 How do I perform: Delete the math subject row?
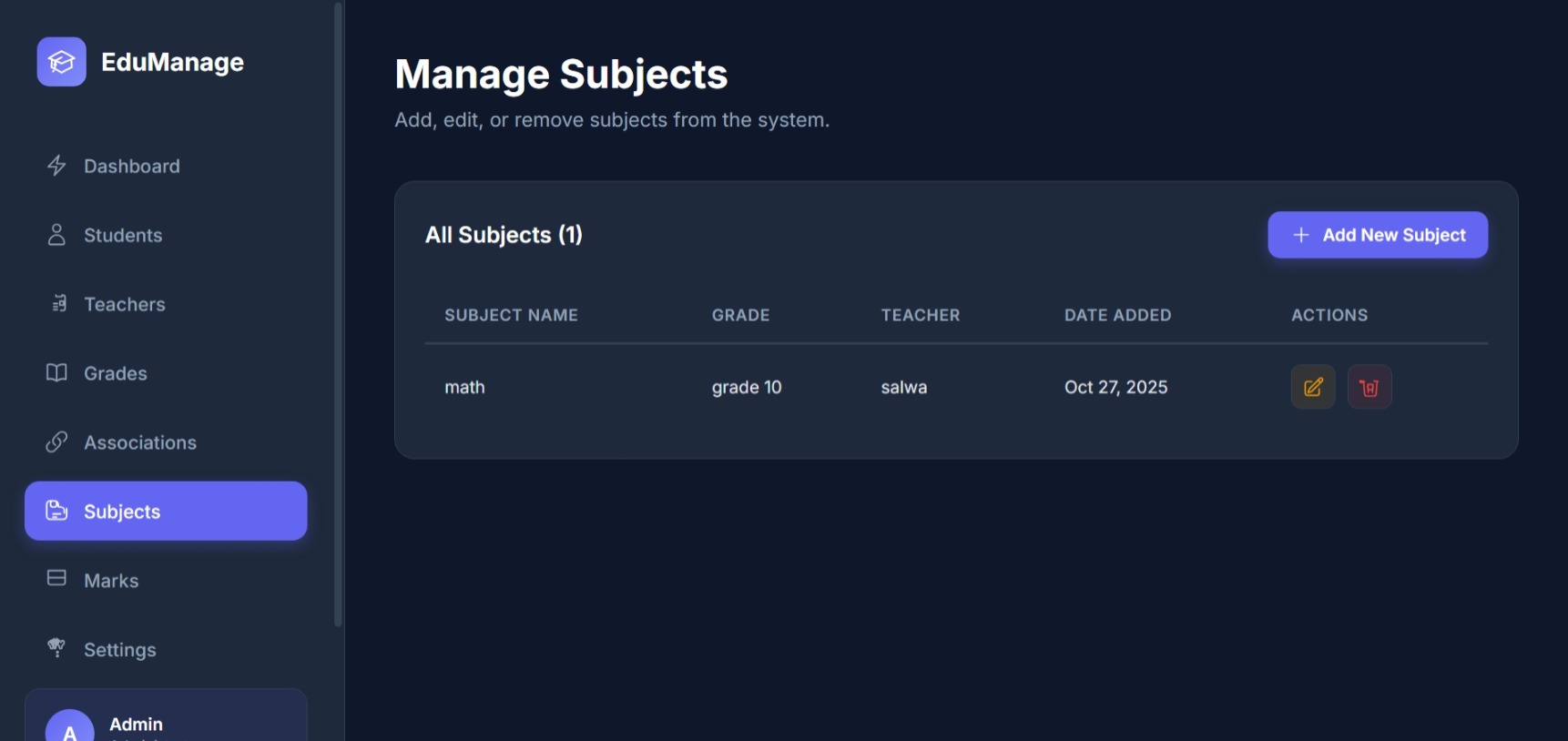1369,387
